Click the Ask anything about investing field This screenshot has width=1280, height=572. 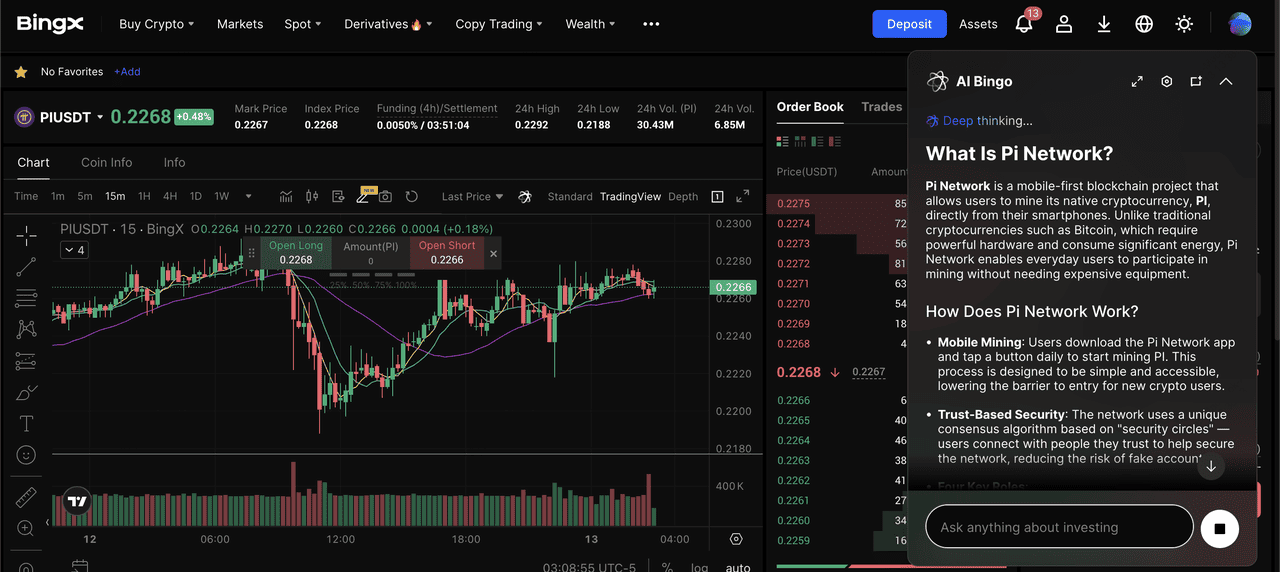[x=1058, y=527]
